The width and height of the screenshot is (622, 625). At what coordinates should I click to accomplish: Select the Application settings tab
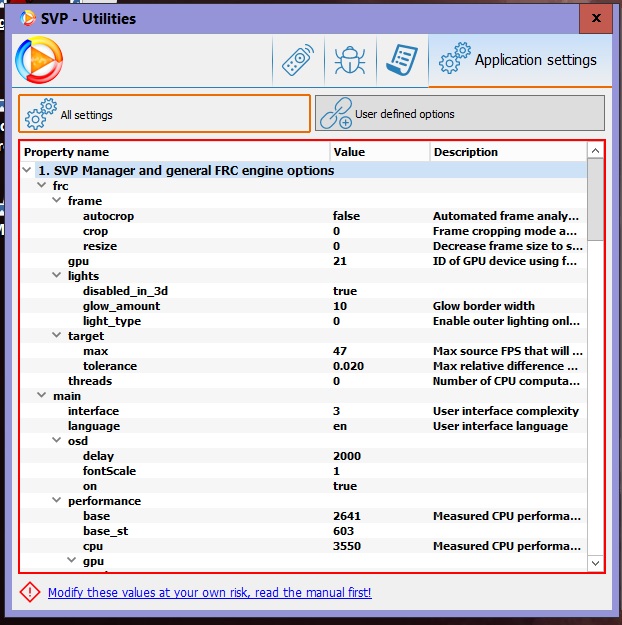pyautogui.click(x=520, y=60)
